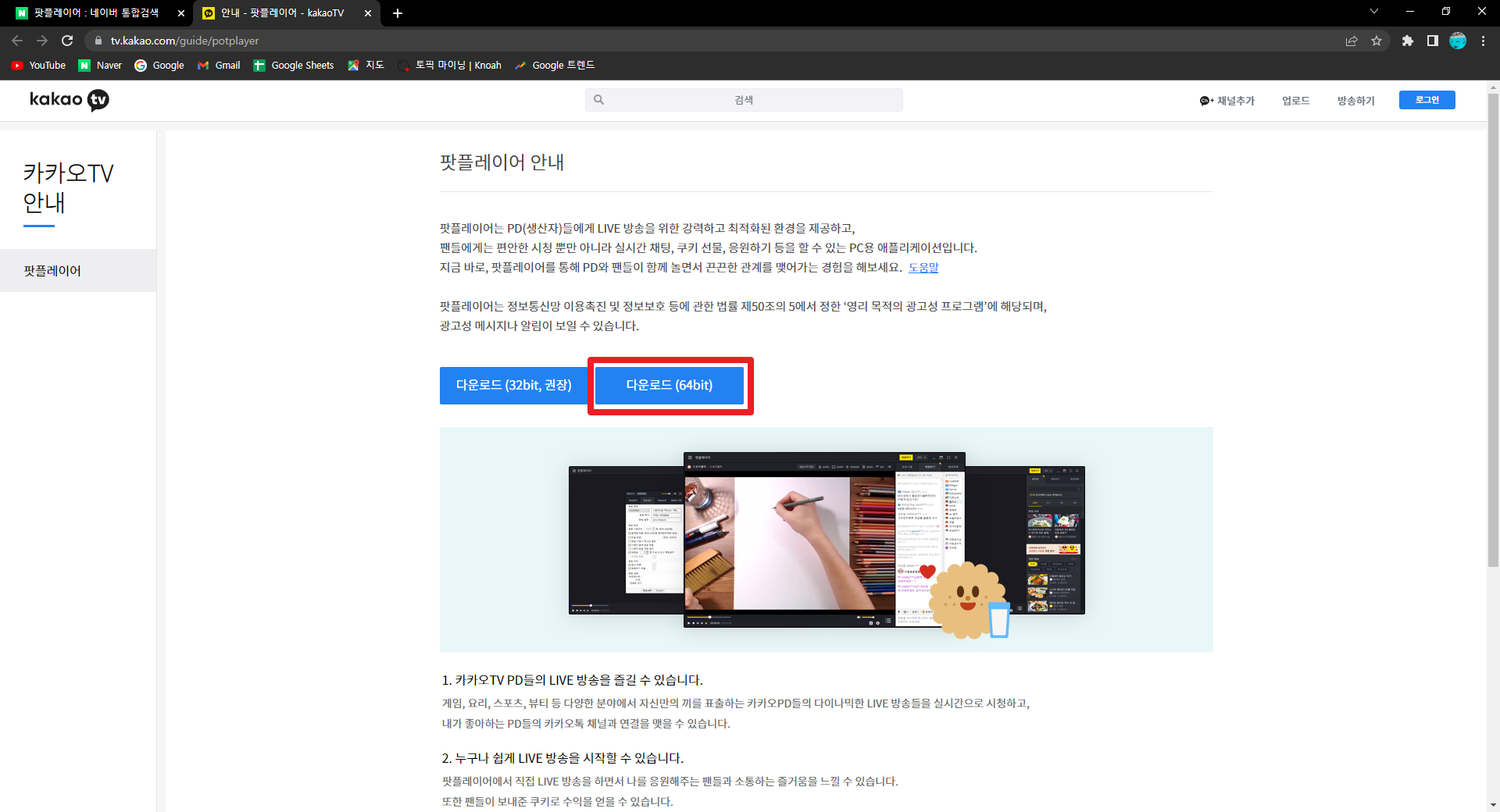Open the Google Sheets bookmark
Viewport: 1500px width, 812px height.
(294, 66)
